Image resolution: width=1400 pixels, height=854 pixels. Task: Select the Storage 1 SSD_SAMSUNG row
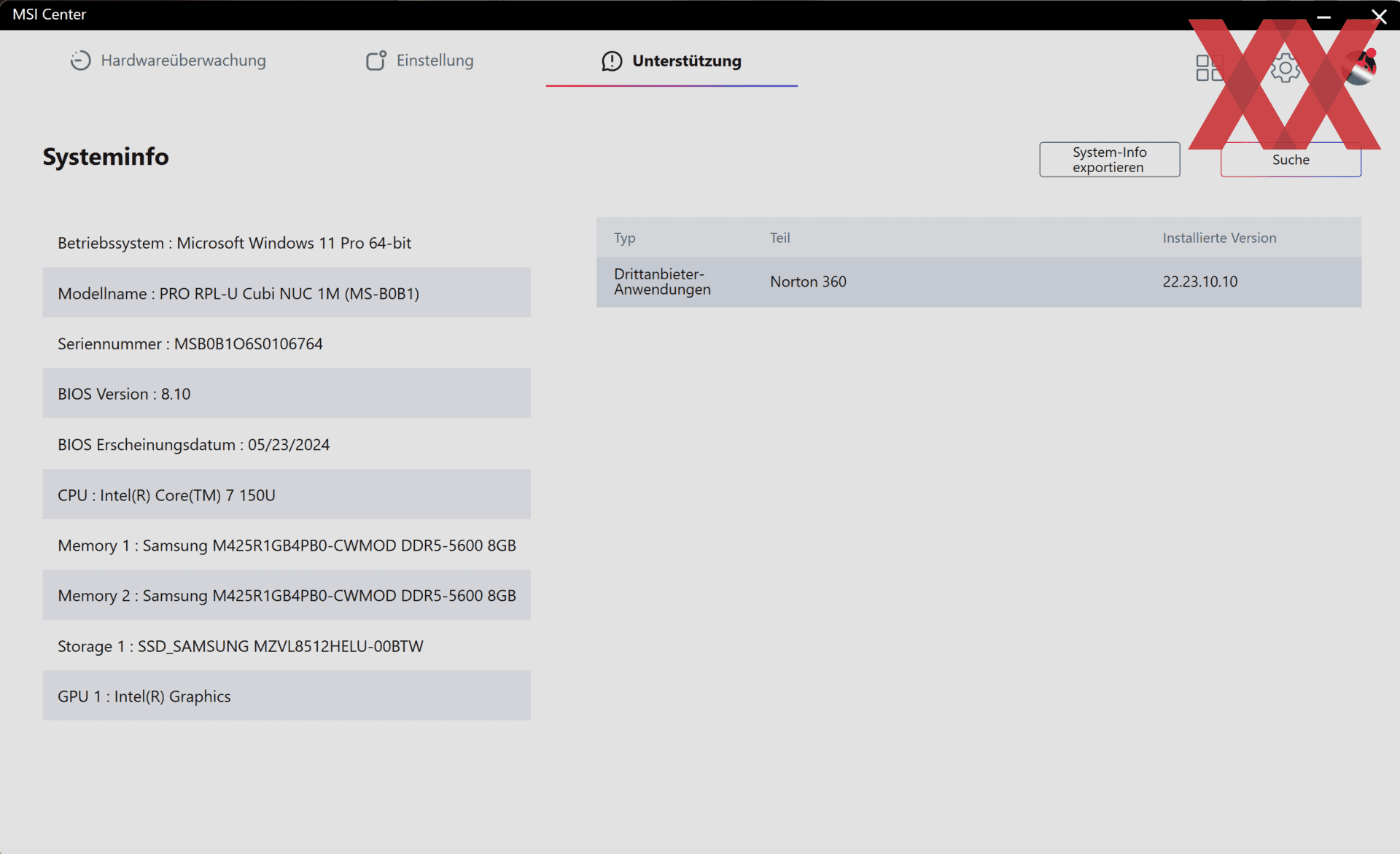(287, 646)
